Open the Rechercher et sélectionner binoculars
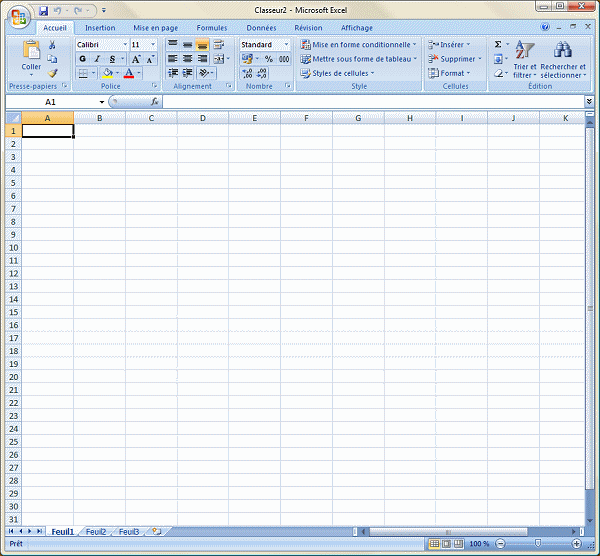The width and height of the screenshot is (600, 556). 562,52
